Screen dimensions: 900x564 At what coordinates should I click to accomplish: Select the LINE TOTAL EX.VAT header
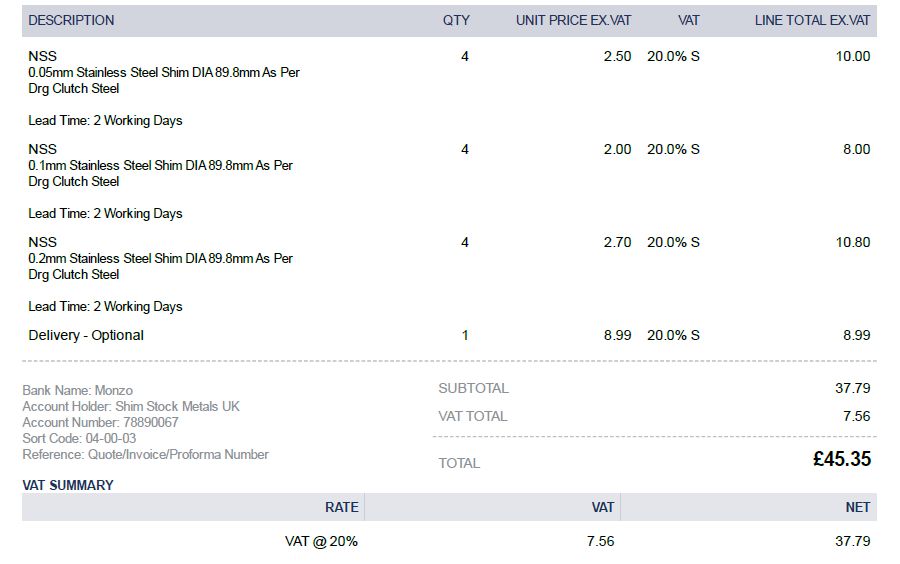pyautogui.click(x=812, y=20)
